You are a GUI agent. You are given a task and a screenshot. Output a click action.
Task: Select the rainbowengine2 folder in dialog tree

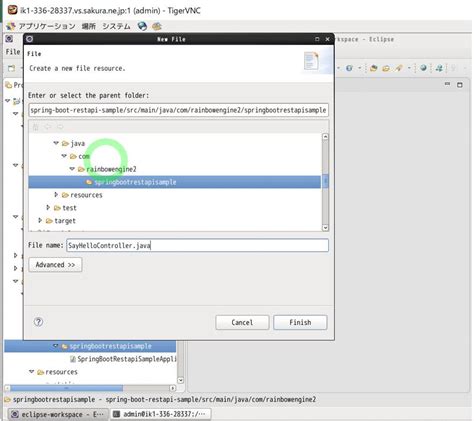pyautogui.click(x=111, y=169)
